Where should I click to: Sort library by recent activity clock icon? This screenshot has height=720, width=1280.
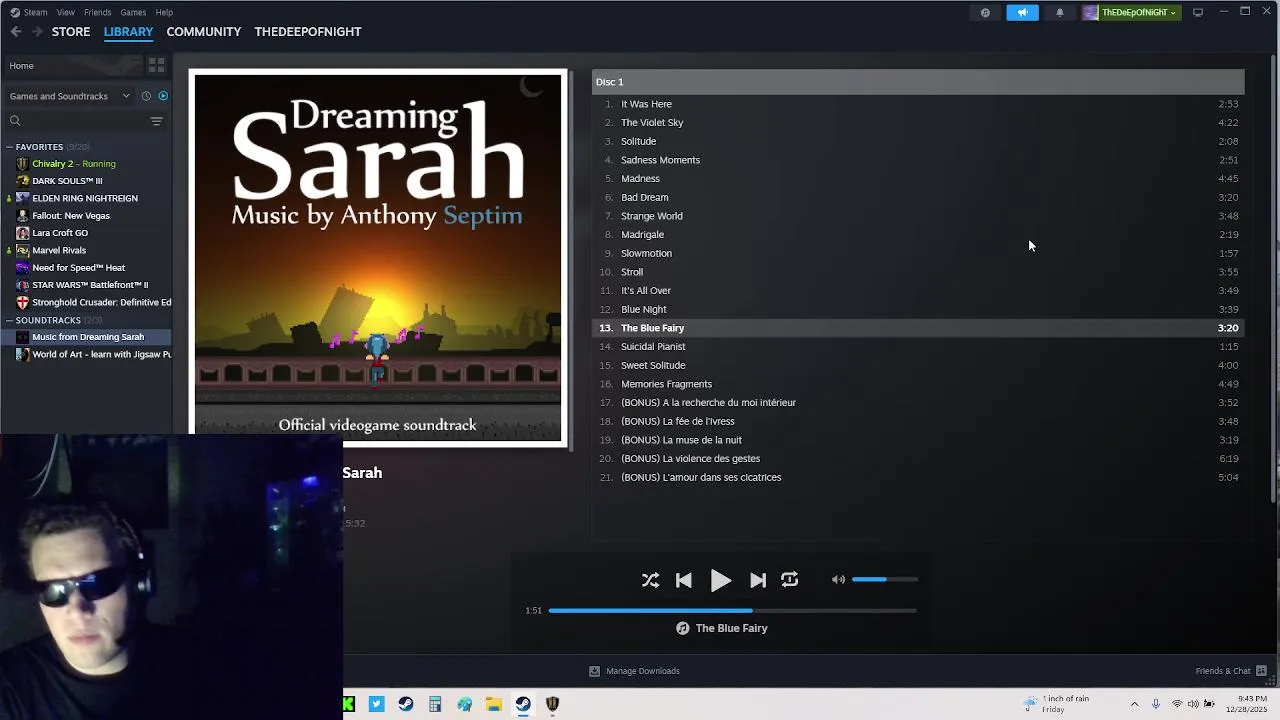pos(146,96)
